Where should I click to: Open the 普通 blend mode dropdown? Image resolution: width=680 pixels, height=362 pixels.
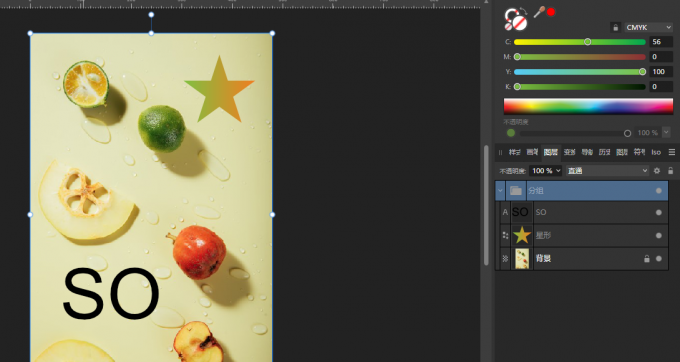tap(607, 171)
